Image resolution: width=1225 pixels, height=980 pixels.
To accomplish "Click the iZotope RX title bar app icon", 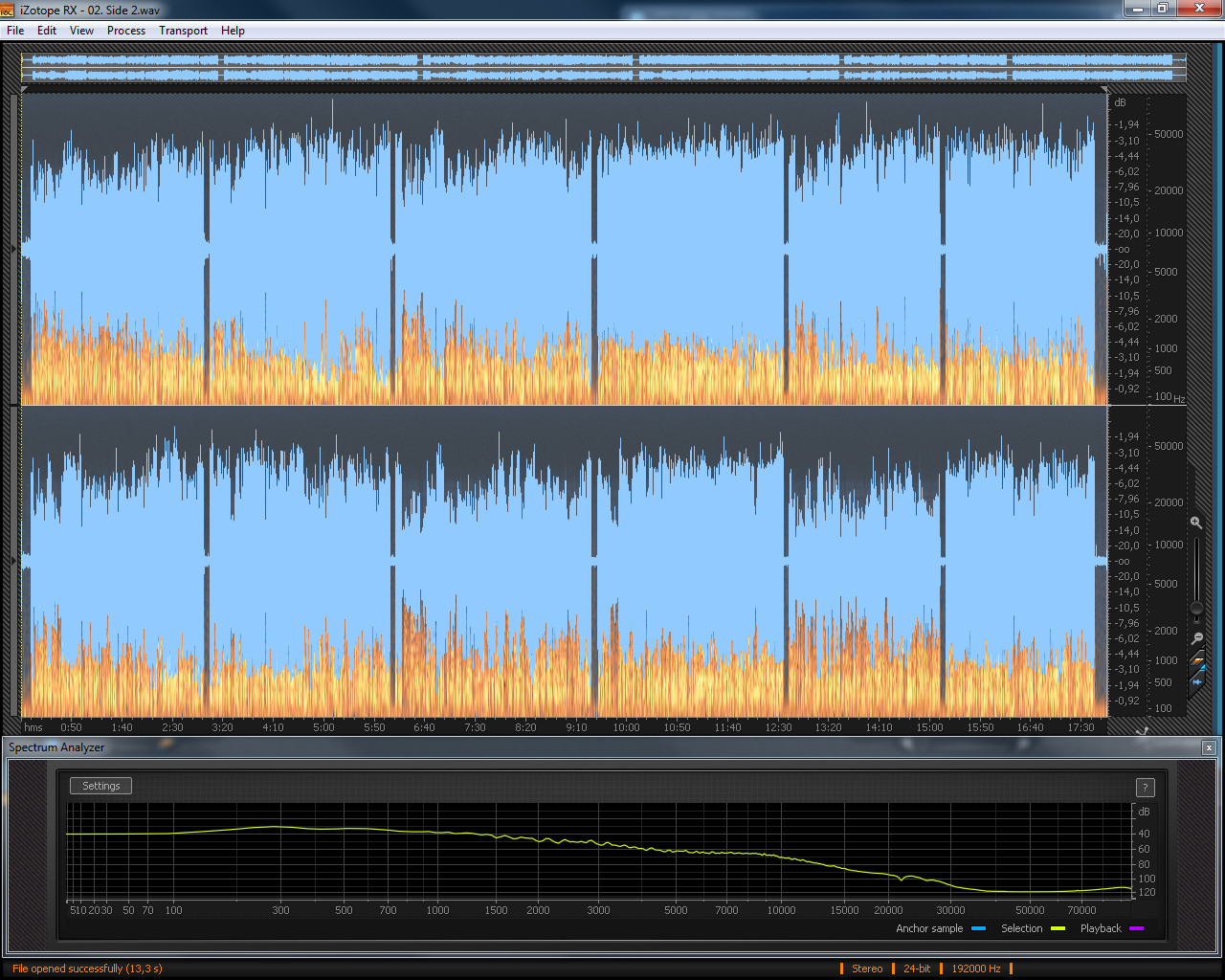I will (8, 10).
